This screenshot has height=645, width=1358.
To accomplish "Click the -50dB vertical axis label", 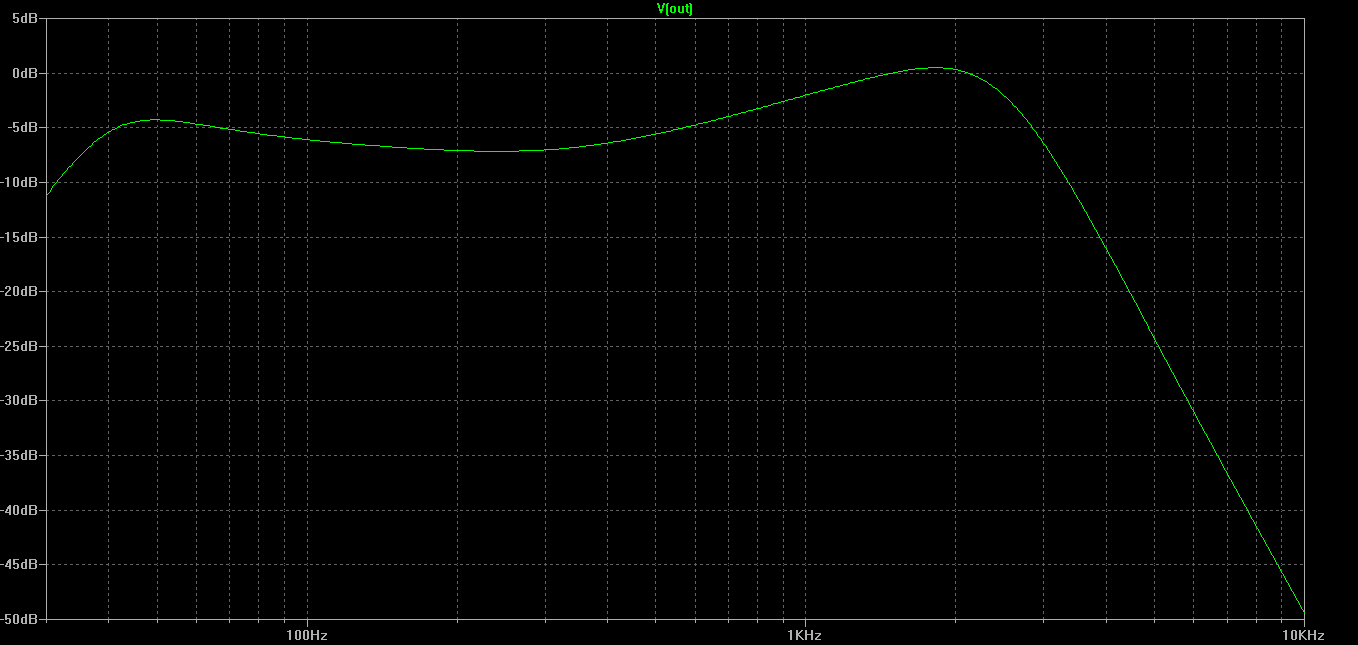I will [20, 619].
